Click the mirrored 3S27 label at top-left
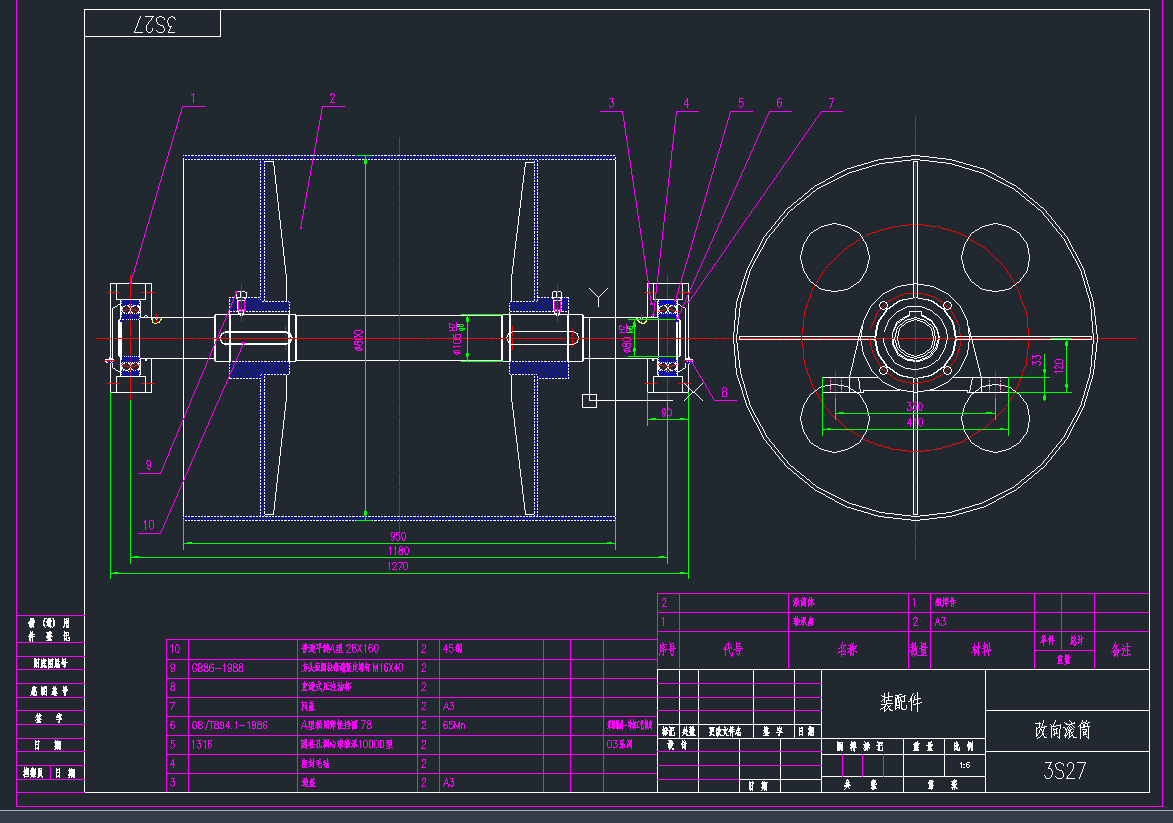The width and height of the screenshot is (1173, 823). [152, 24]
